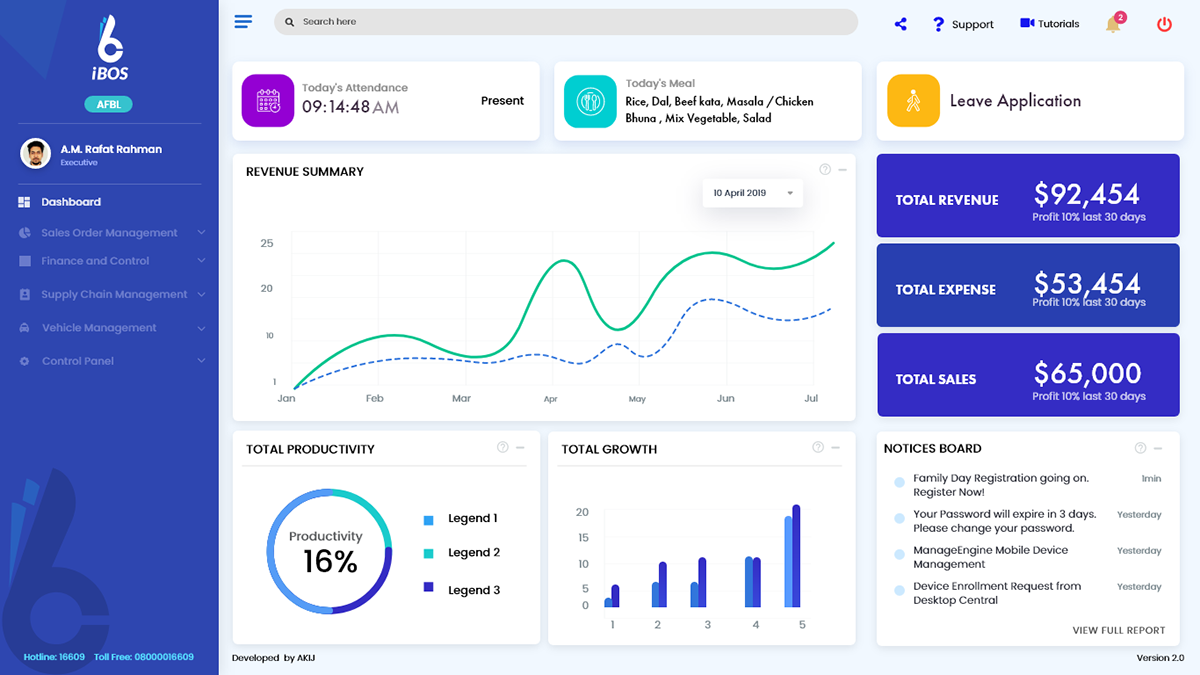Image resolution: width=1200 pixels, height=675 pixels.
Task: Click the Legend 2 color swatch
Action: click(429, 553)
